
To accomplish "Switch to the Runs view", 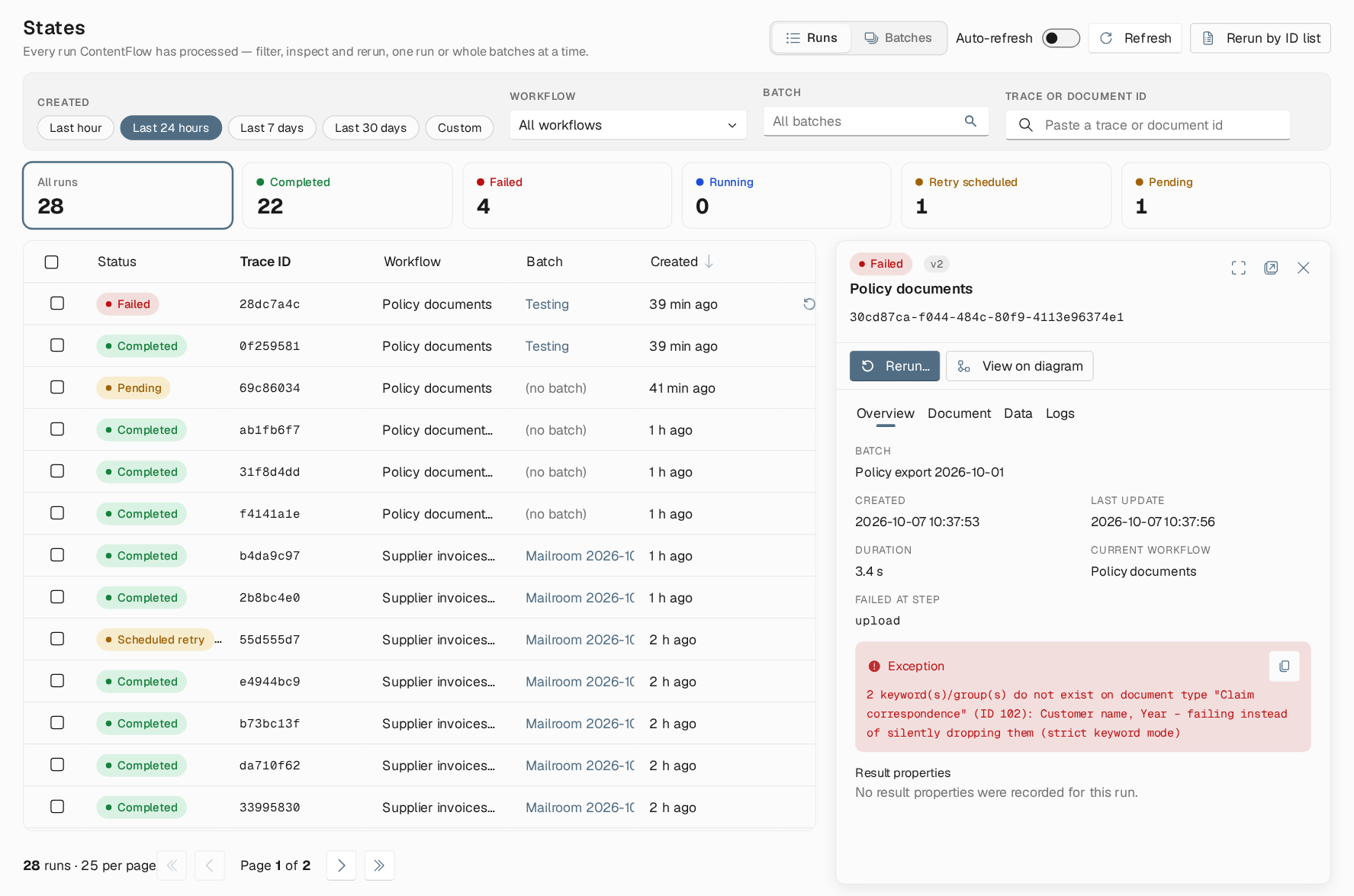I will [x=812, y=38].
